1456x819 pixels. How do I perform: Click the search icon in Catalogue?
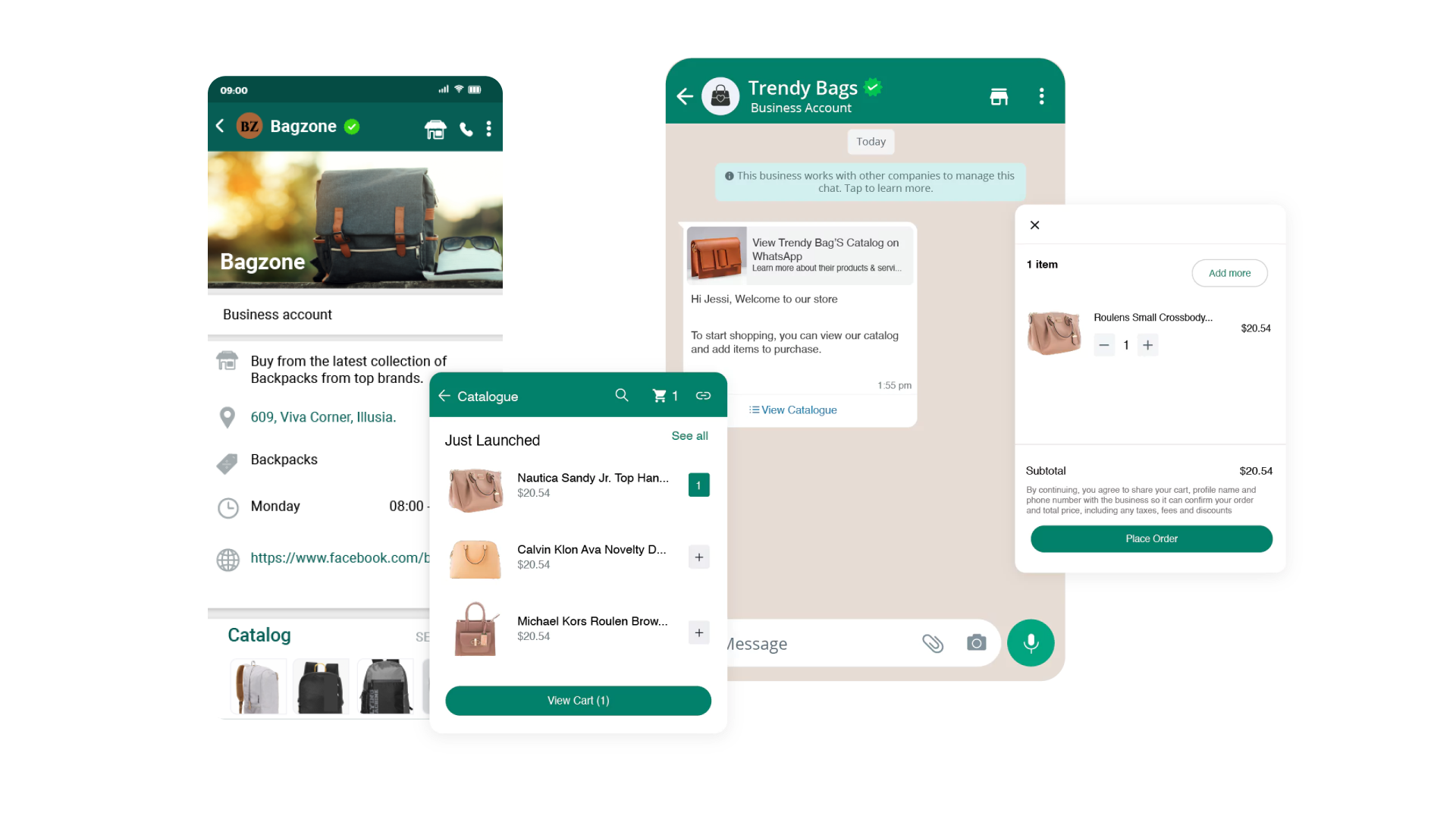[621, 395]
